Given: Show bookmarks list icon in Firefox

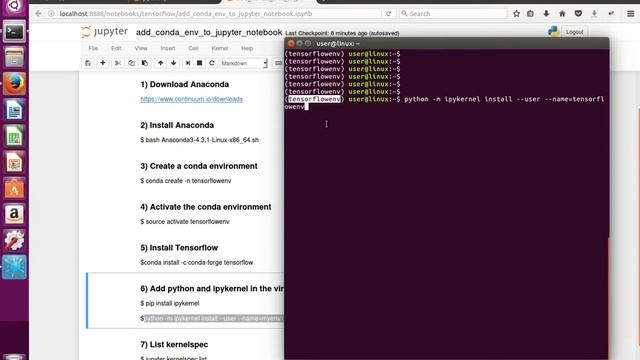Looking at the screenshot, I should point(530,13).
